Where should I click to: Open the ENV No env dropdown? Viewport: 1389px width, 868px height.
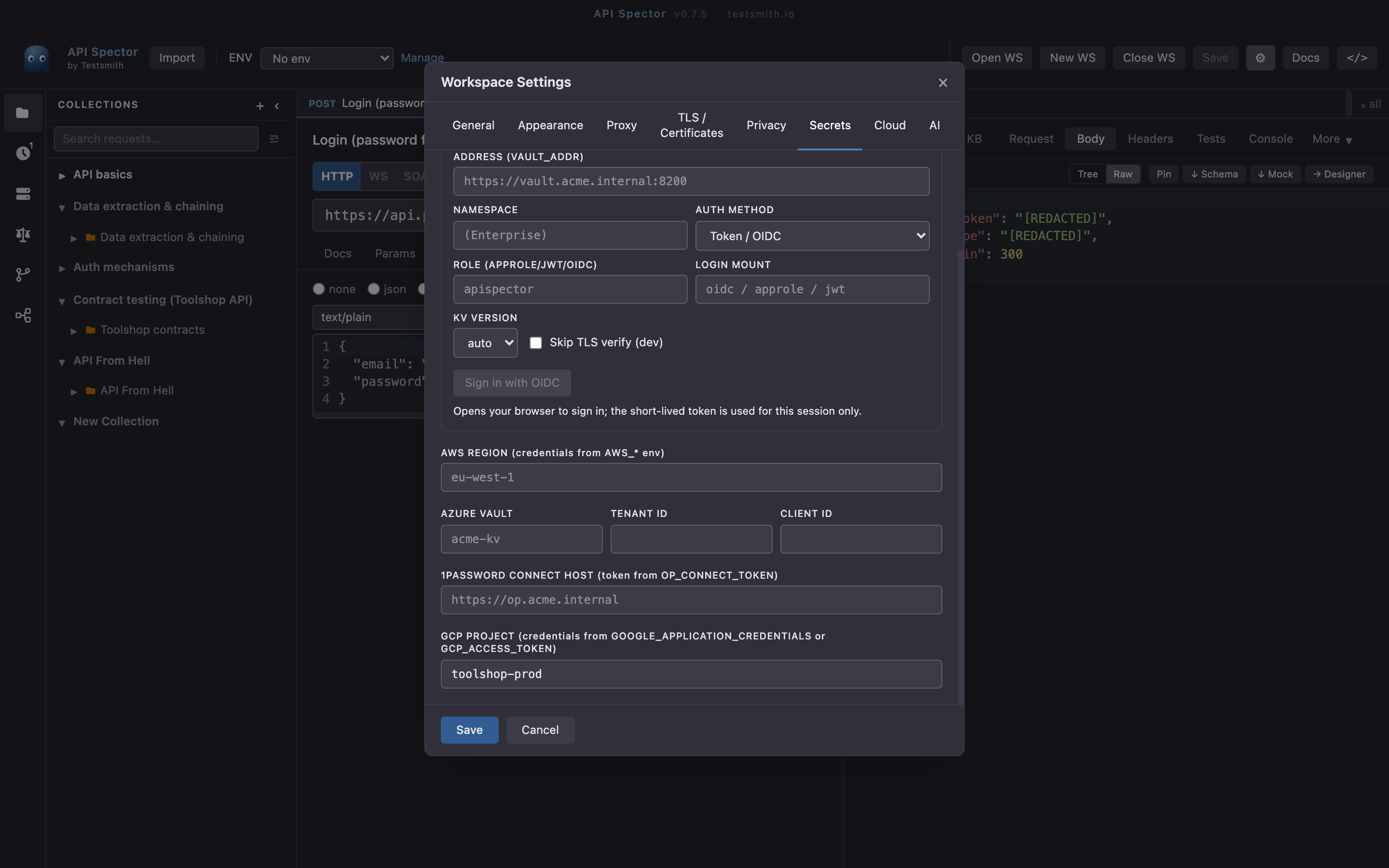327,58
